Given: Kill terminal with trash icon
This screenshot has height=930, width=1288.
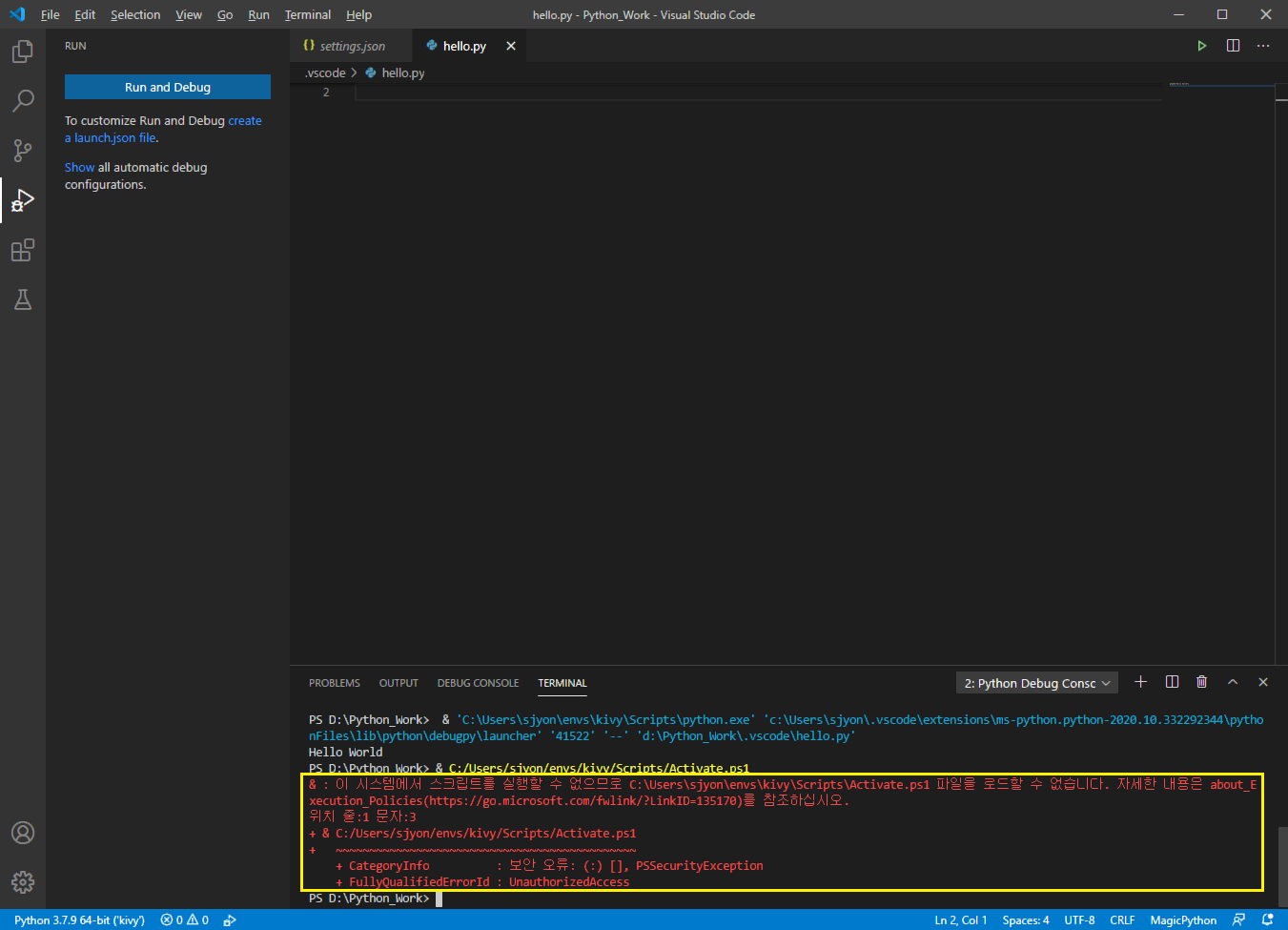Looking at the screenshot, I should (x=1202, y=682).
